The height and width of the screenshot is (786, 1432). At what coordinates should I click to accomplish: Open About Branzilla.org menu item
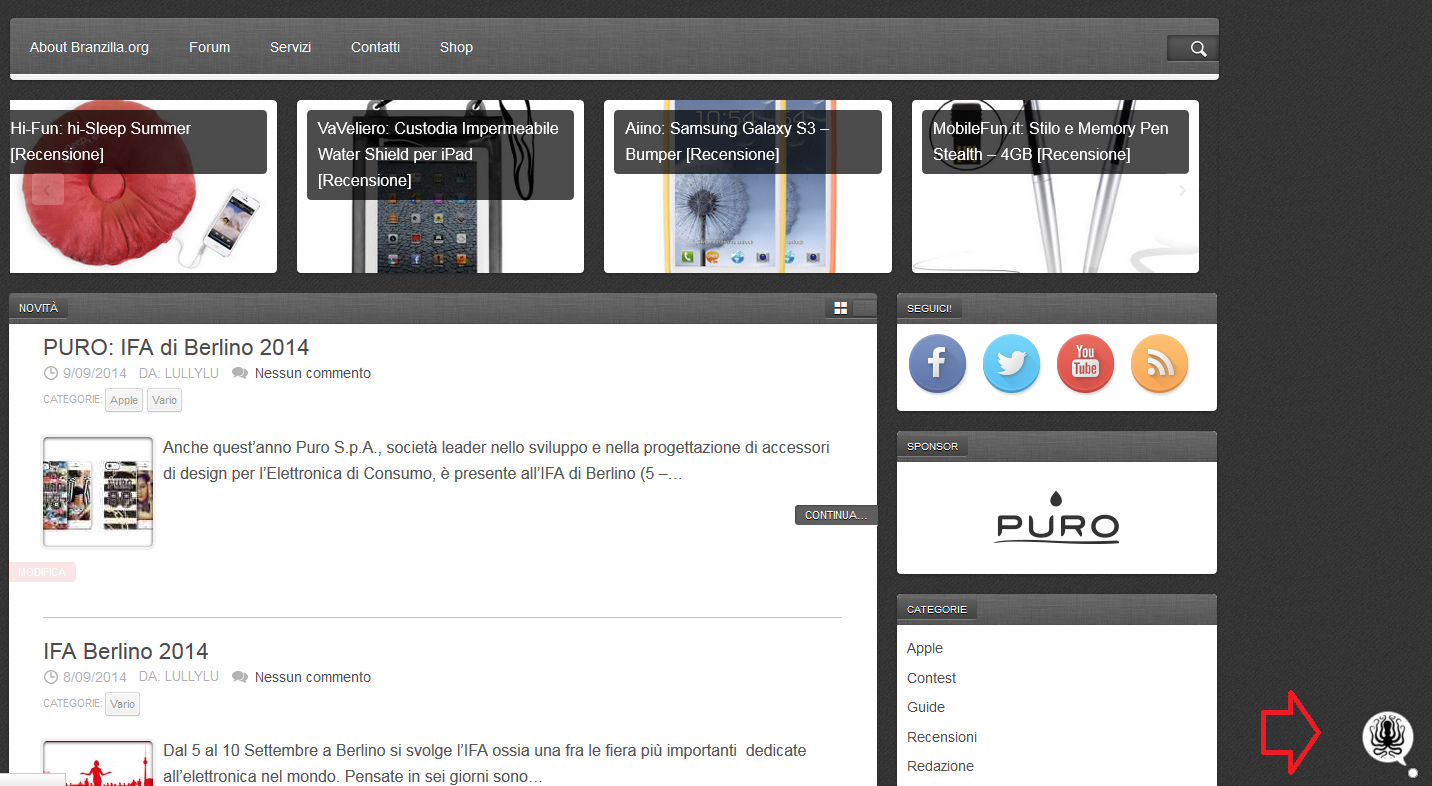coord(89,47)
